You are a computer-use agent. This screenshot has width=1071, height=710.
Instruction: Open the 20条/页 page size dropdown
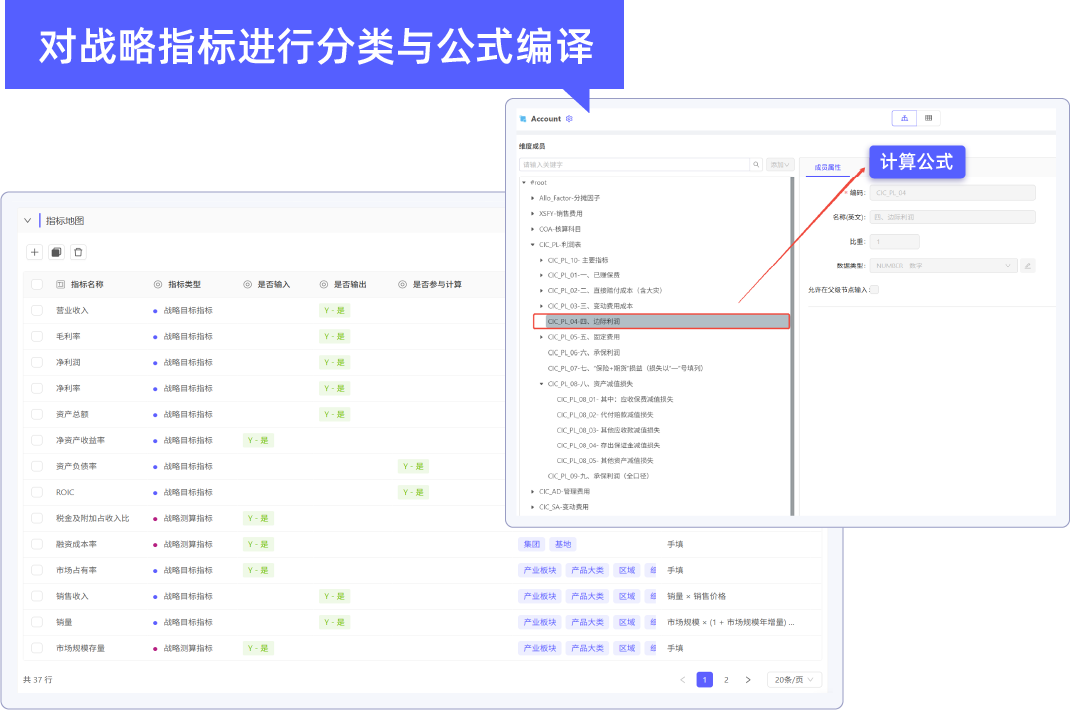794,680
